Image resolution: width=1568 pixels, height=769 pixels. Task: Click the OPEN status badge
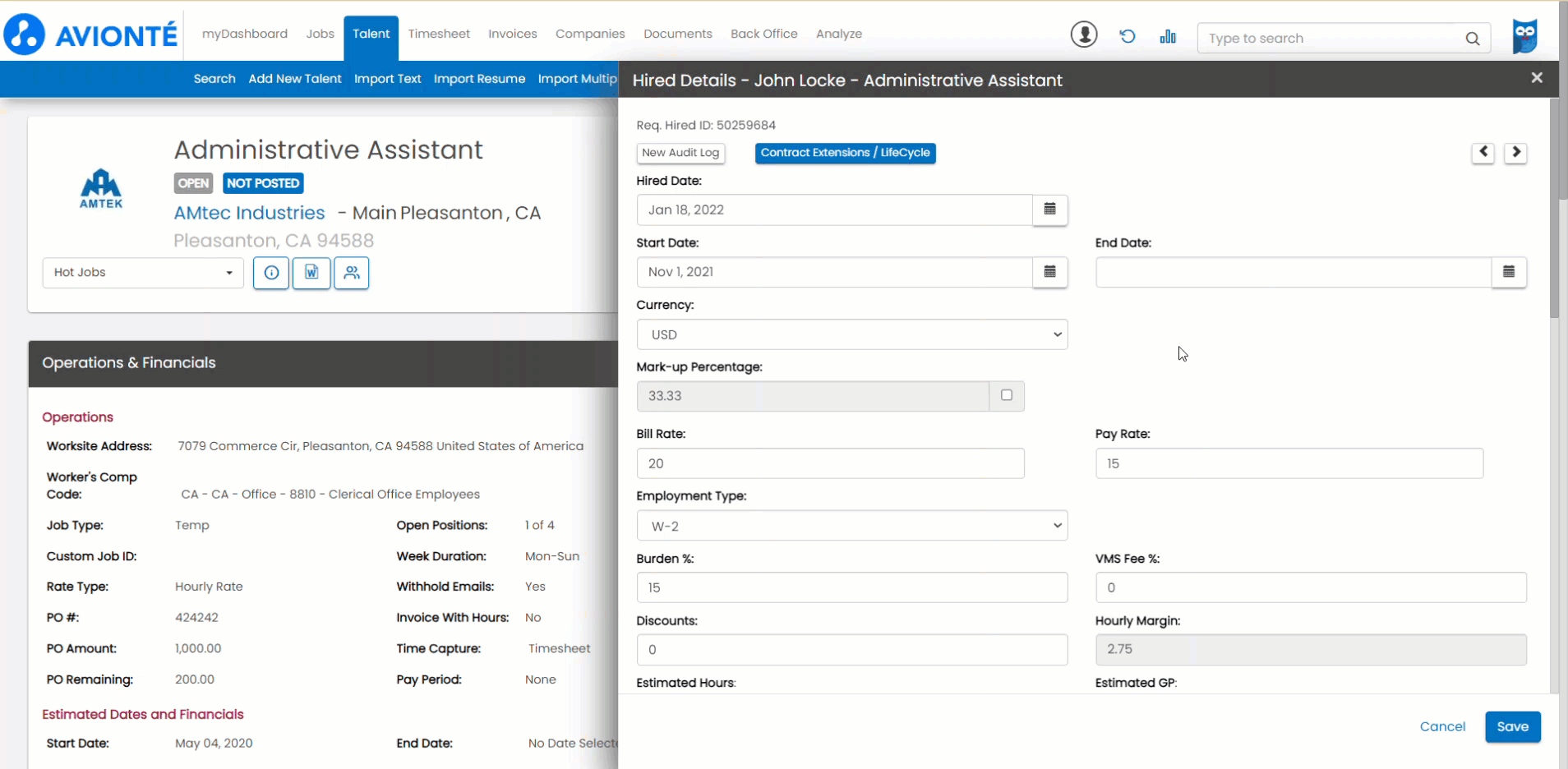pyautogui.click(x=194, y=183)
